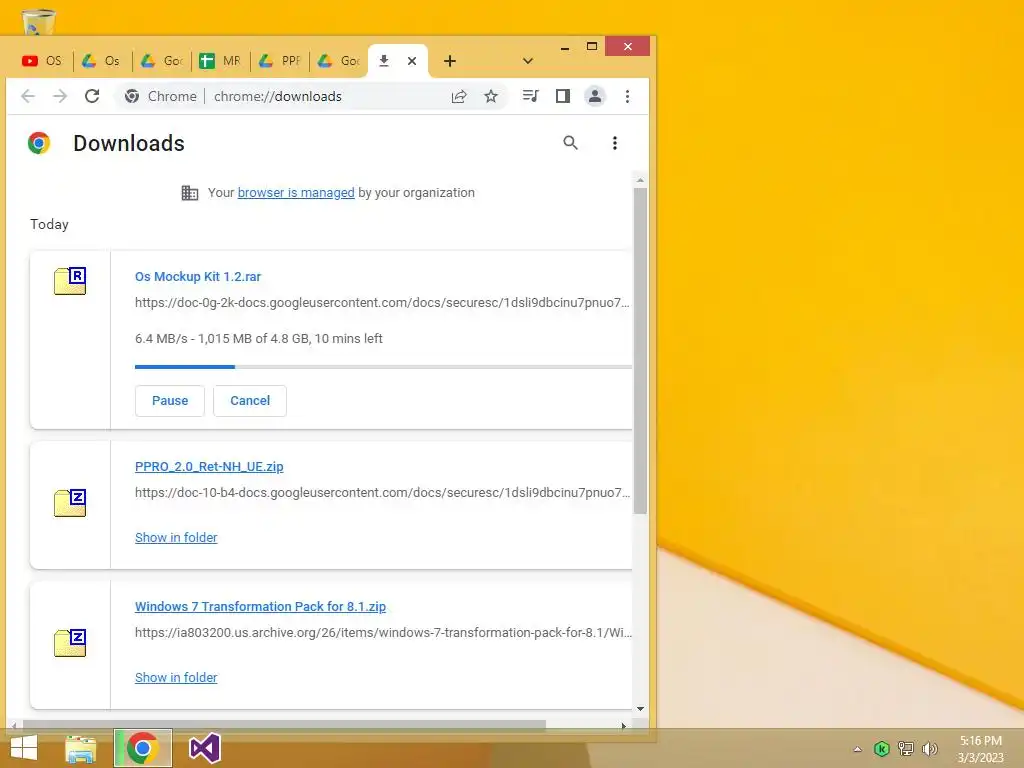Open the 'browser is managed' link
1024x768 pixels.
(x=296, y=193)
